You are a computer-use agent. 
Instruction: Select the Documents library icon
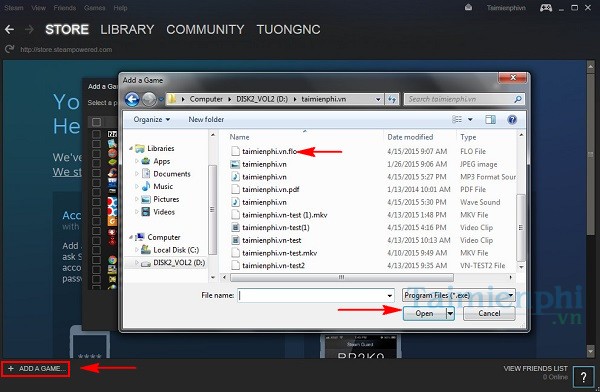(146, 174)
